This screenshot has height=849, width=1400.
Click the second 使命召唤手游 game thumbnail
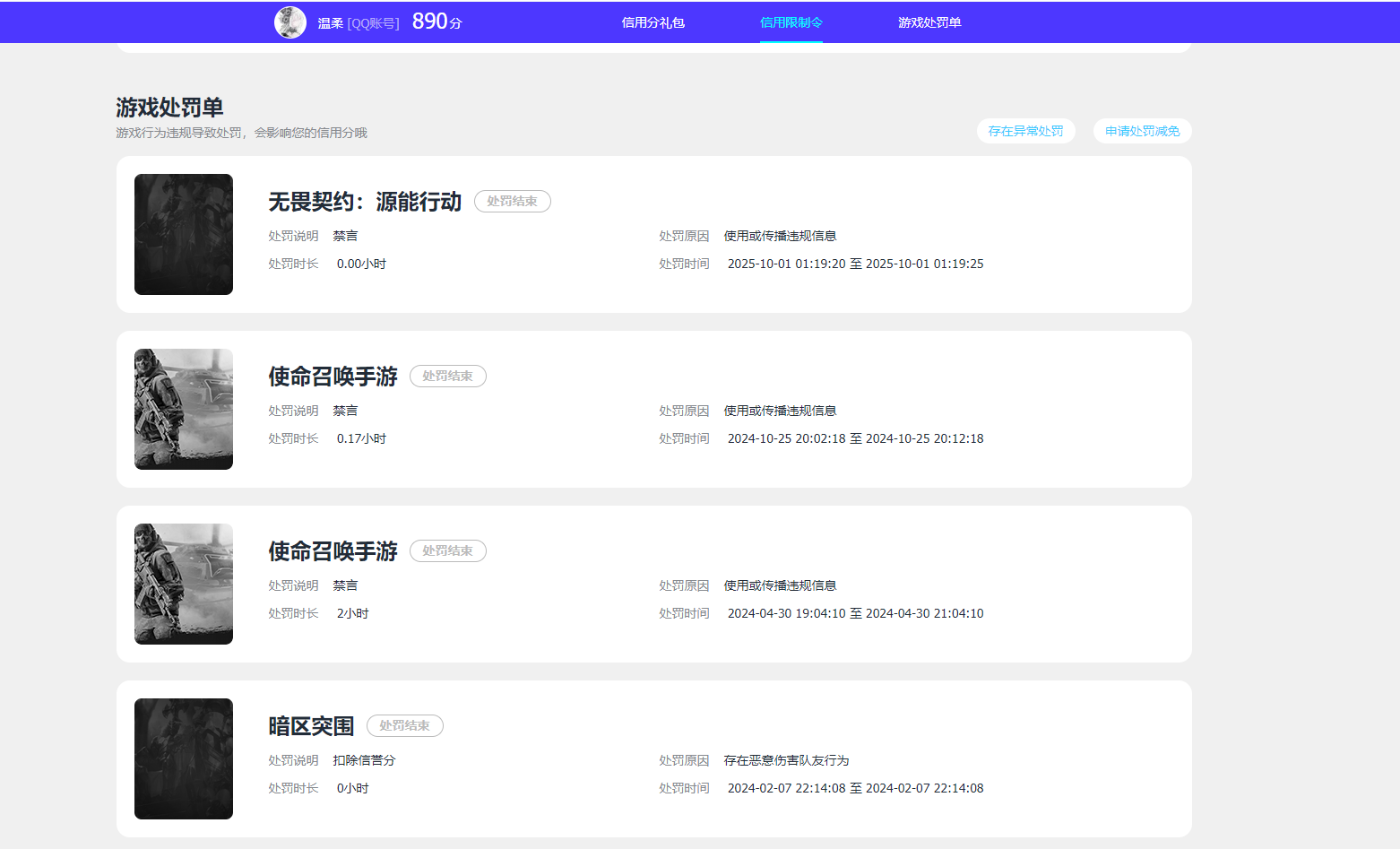click(183, 584)
